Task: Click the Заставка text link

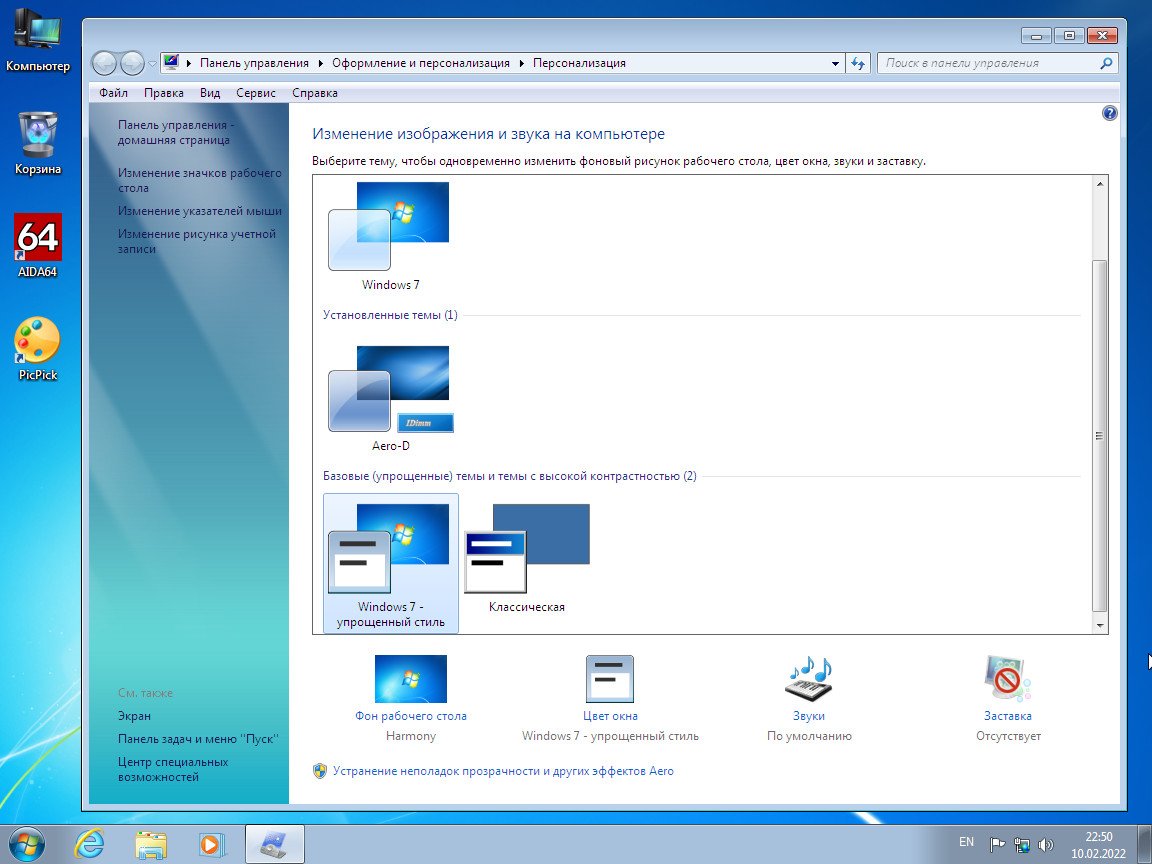Action: click(1008, 716)
